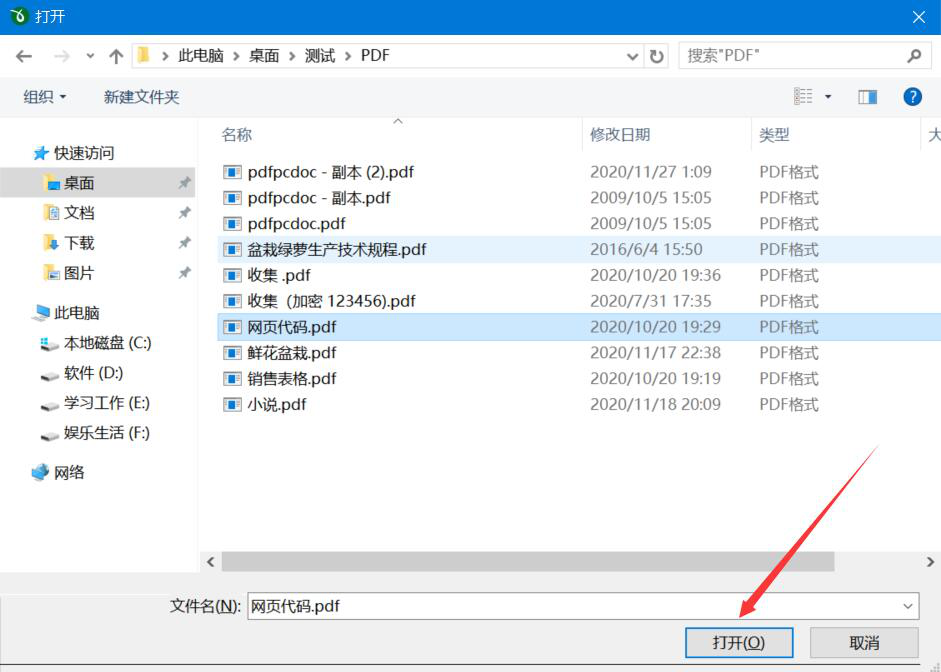This screenshot has width=941, height=672.
Task: Open 软件 (D:) drive
Action: coord(93,373)
